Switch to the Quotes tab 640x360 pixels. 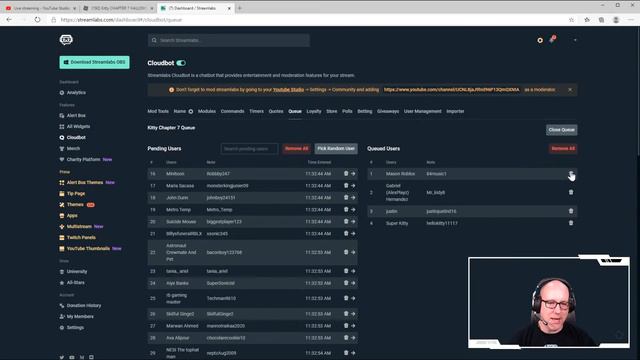click(276, 111)
